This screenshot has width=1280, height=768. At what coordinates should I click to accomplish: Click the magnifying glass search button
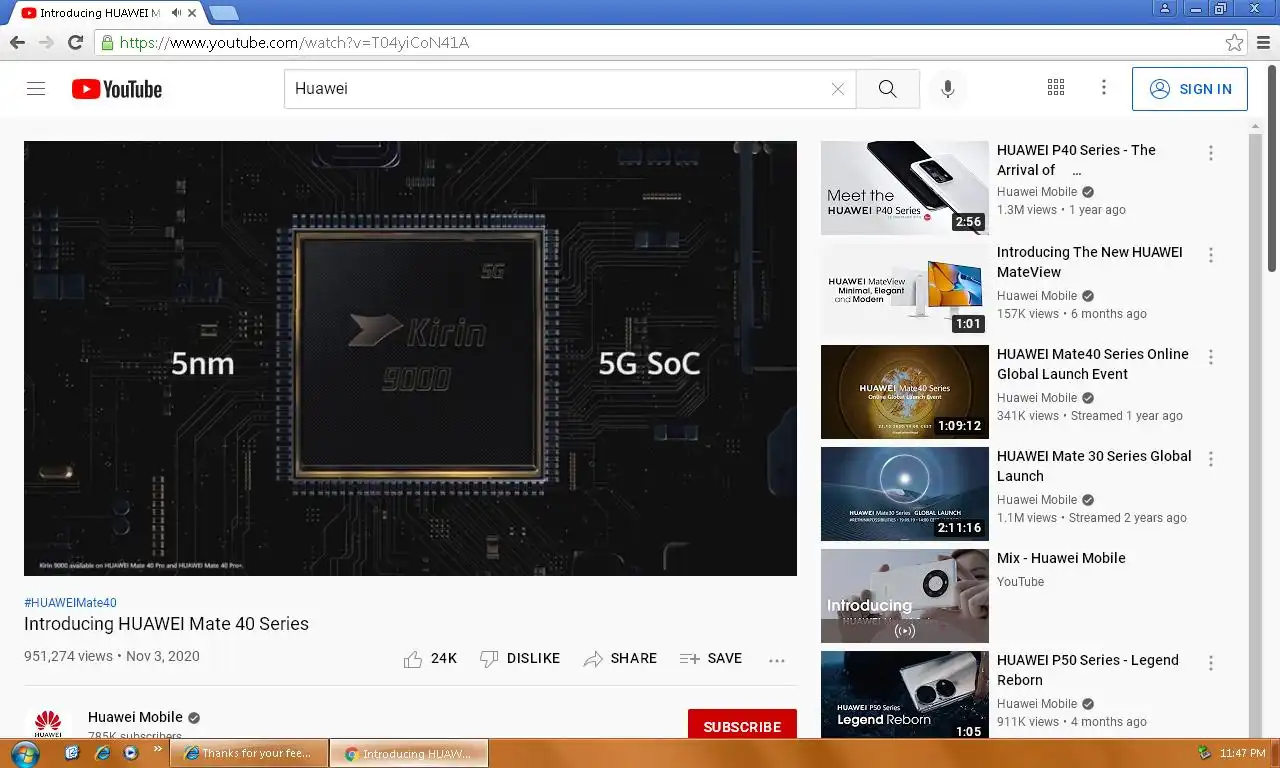tap(888, 89)
